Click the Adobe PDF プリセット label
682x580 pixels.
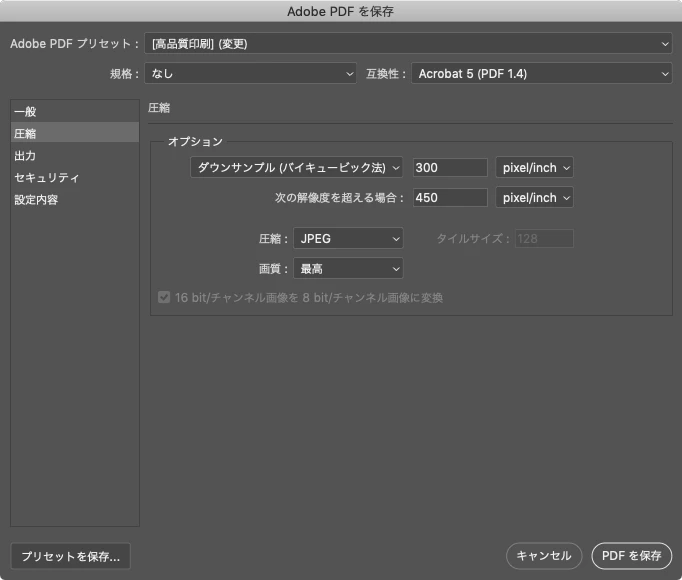(74, 44)
